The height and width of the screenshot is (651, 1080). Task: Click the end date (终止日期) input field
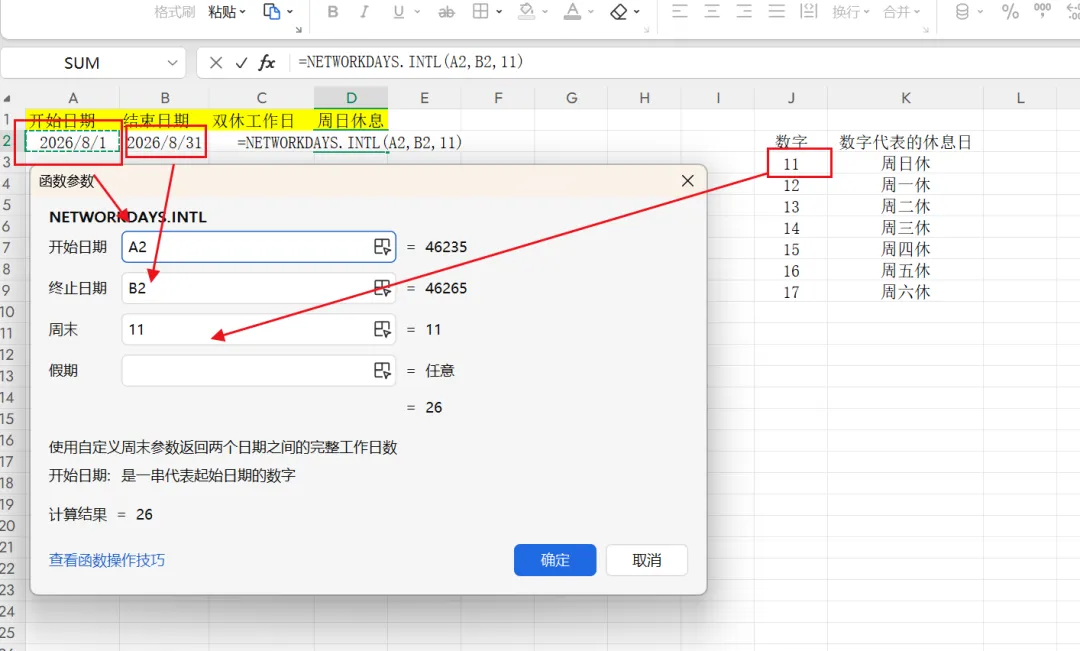[x=258, y=288]
